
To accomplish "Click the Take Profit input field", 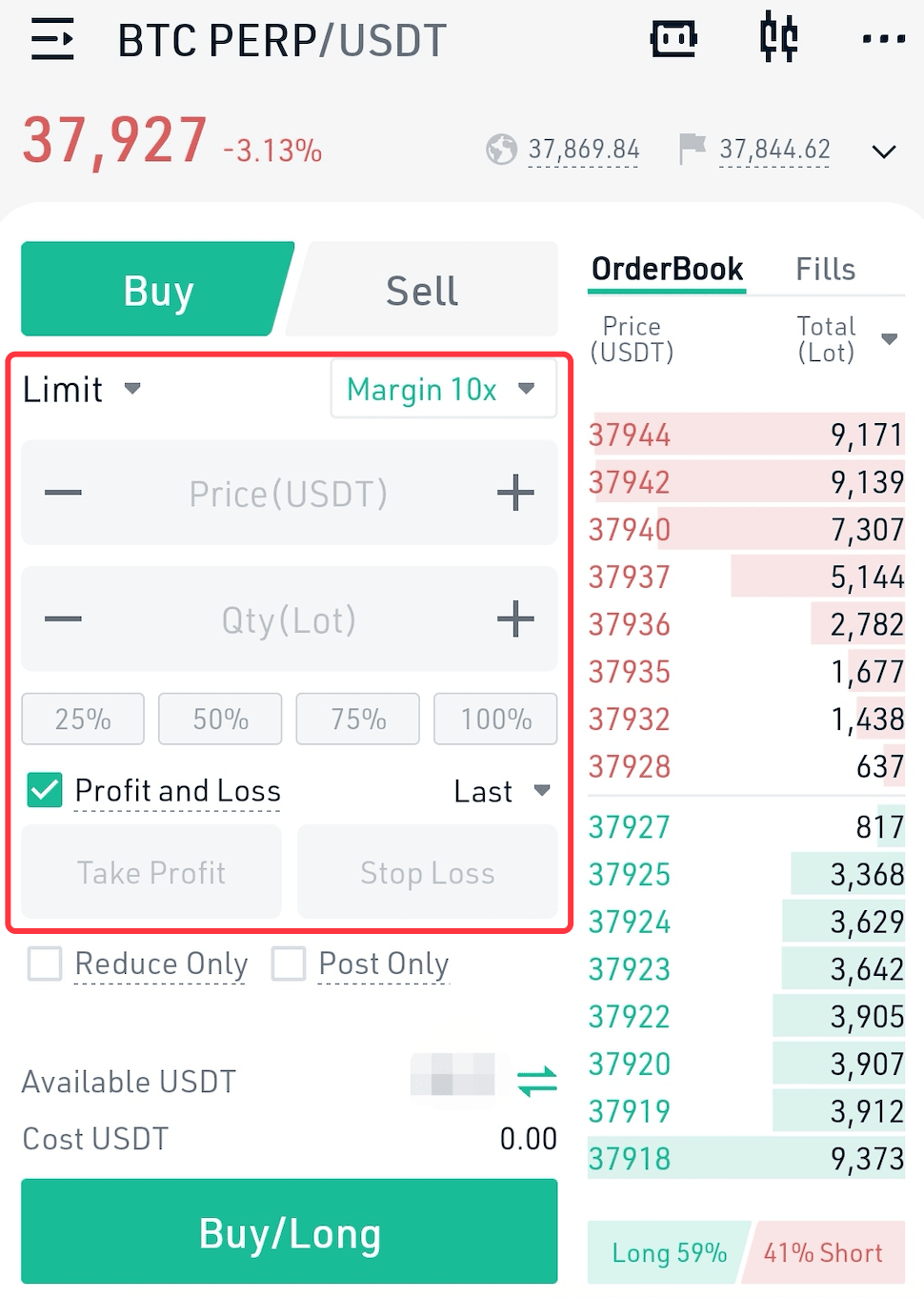I will point(151,872).
